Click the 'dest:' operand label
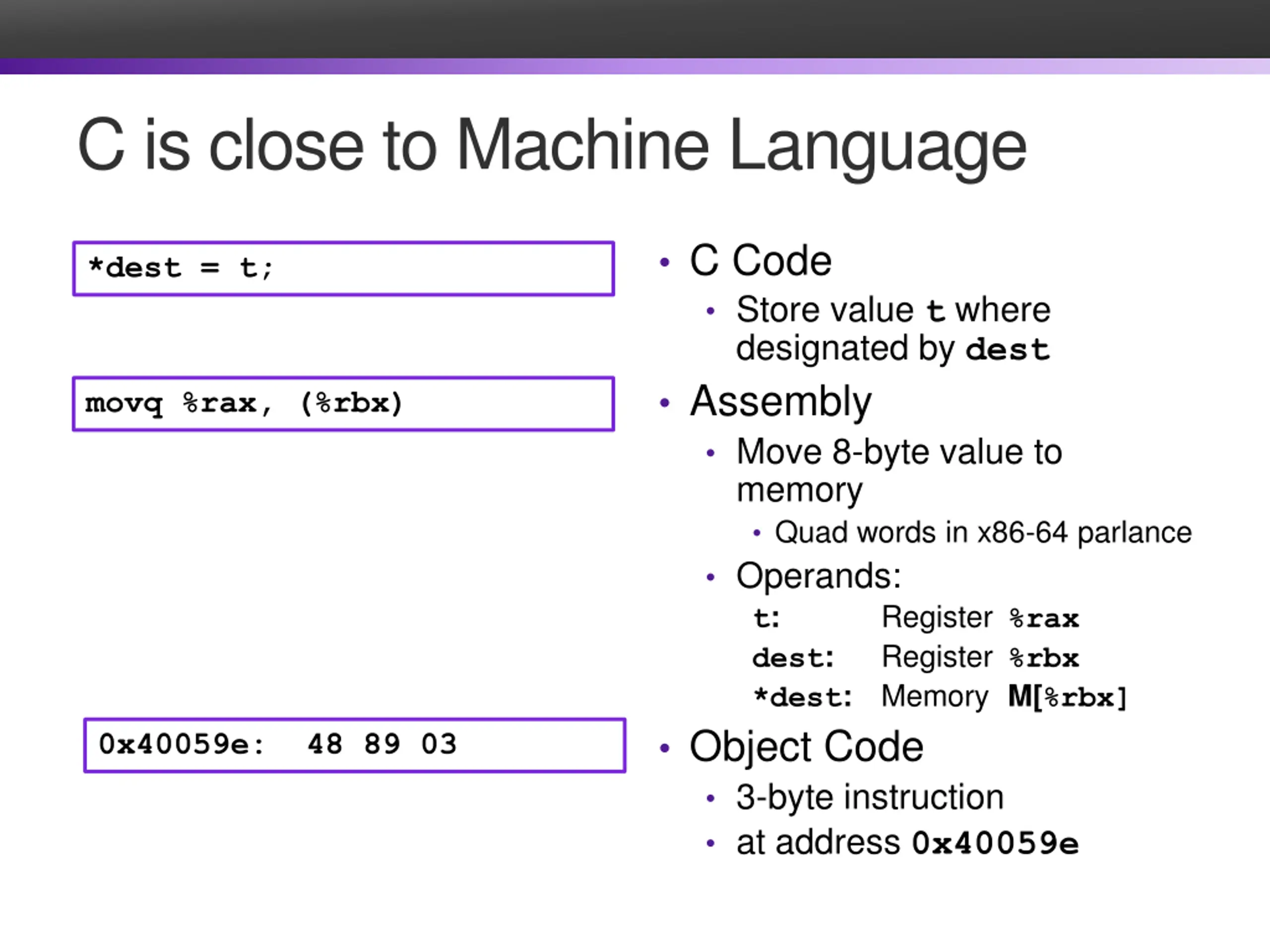Viewport: 1270px width, 952px height. point(793,657)
